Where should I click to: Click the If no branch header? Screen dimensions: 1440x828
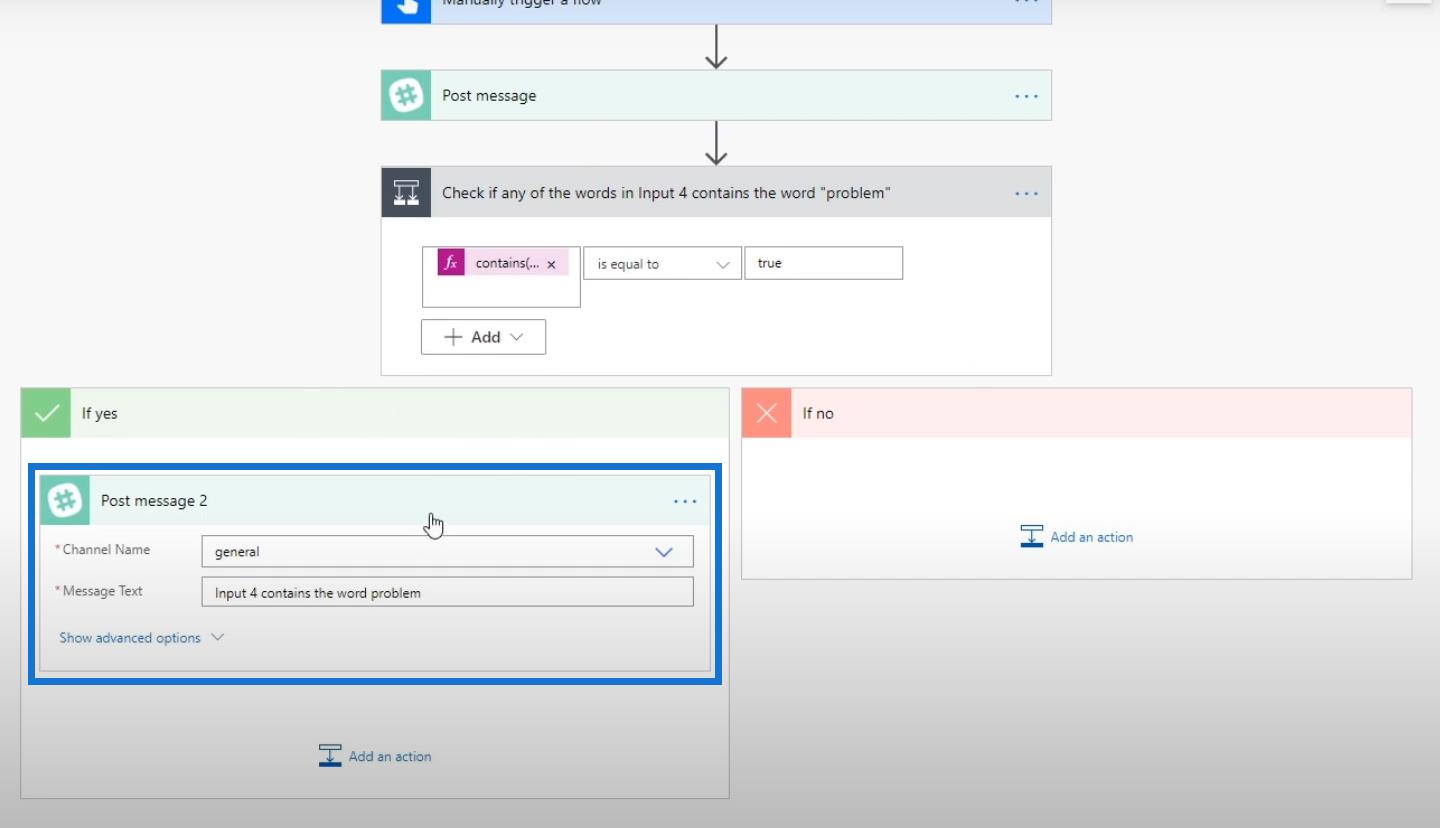(x=1077, y=413)
